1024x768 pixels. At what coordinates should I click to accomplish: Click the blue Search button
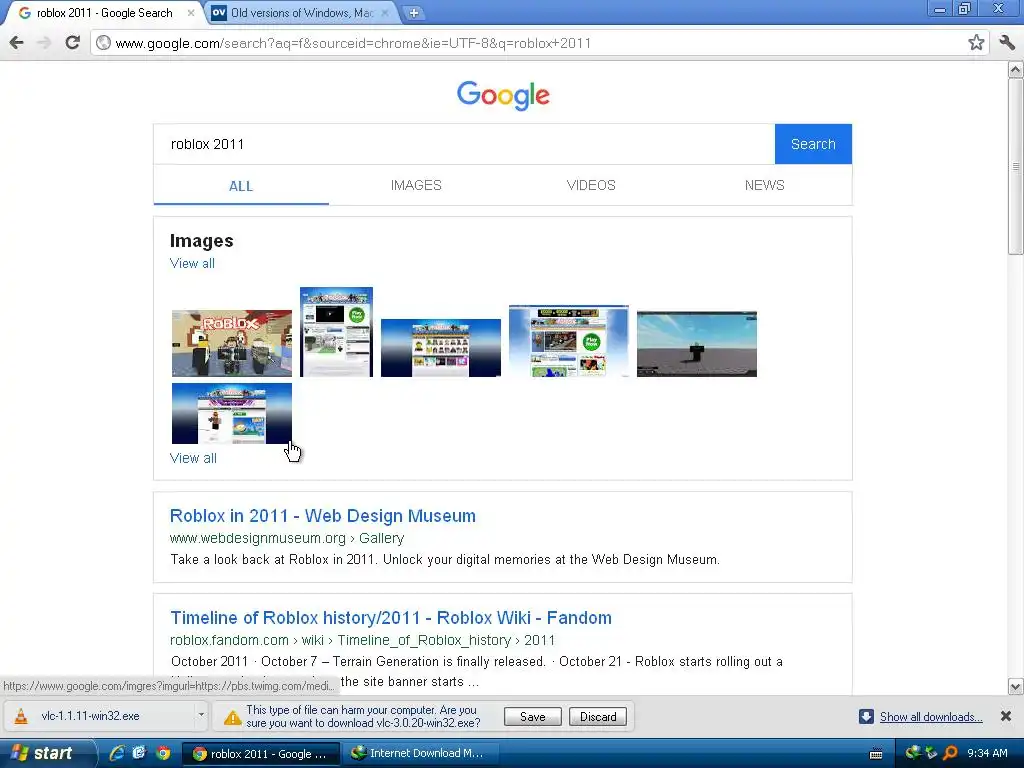(x=813, y=144)
